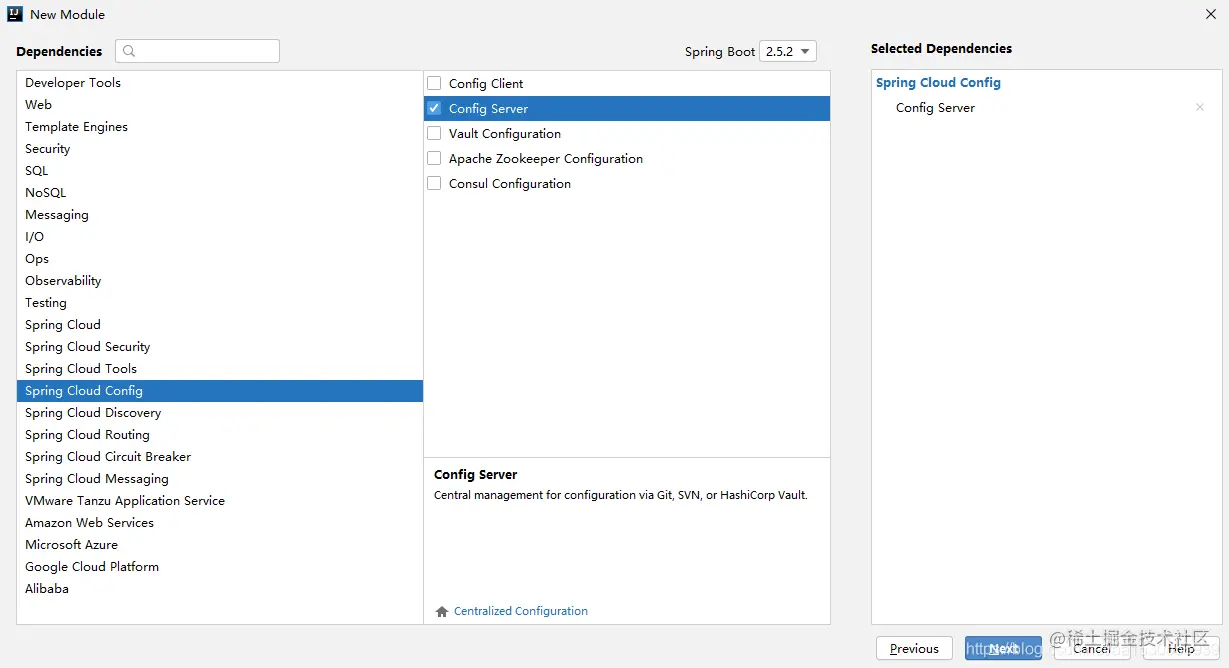Focus the Dependencies search field
The image size is (1229, 668).
click(197, 51)
